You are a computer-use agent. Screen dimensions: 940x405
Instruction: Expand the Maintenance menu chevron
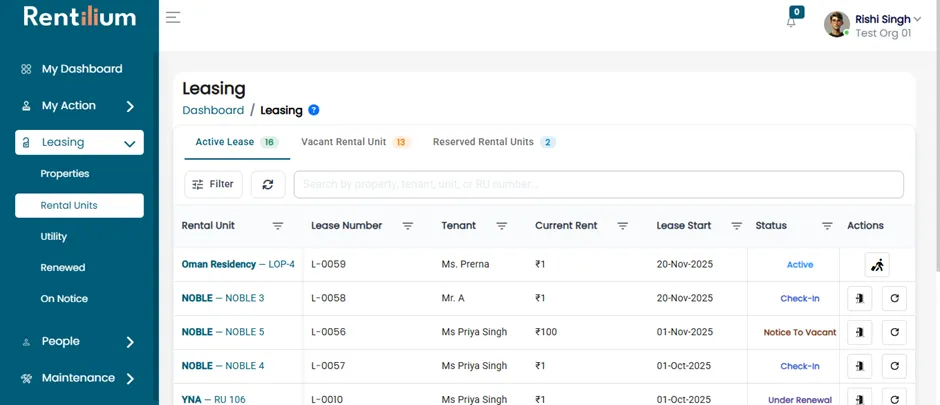[x=130, y=379]
